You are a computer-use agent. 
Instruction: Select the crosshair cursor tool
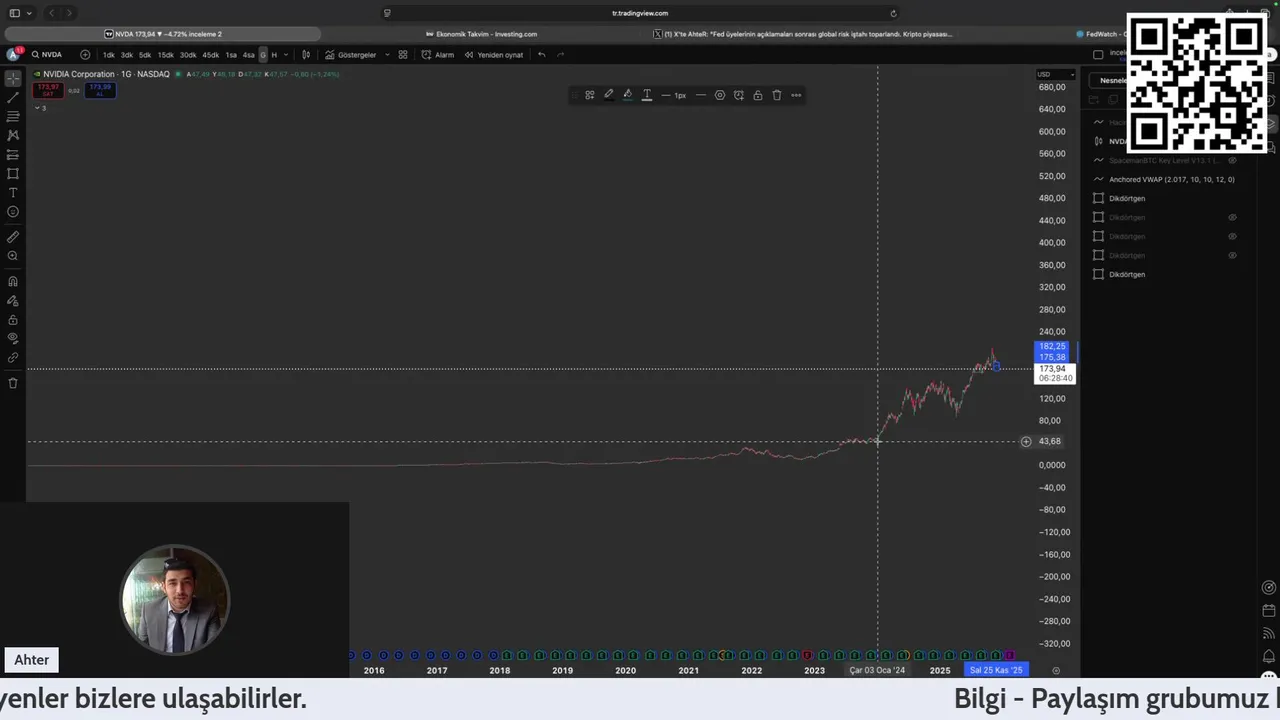click(13, 78)
